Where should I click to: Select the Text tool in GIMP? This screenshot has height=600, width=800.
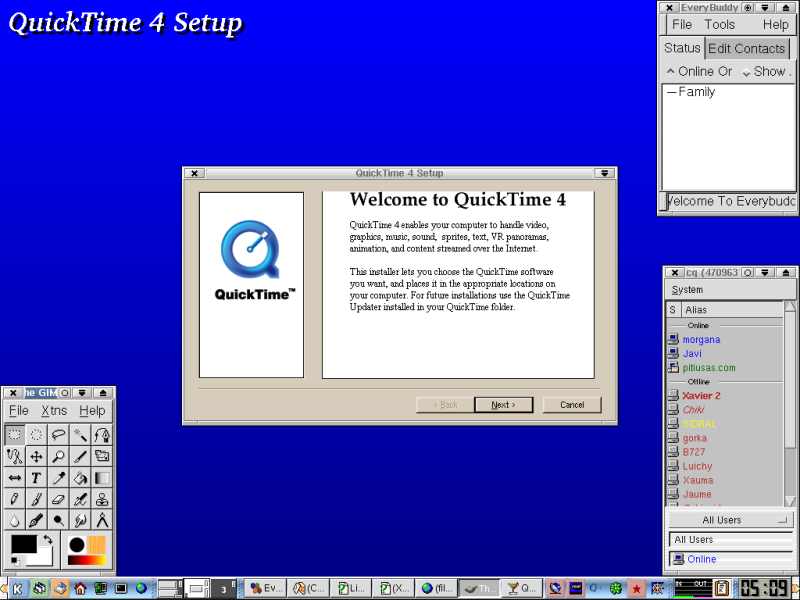point(36,478)
